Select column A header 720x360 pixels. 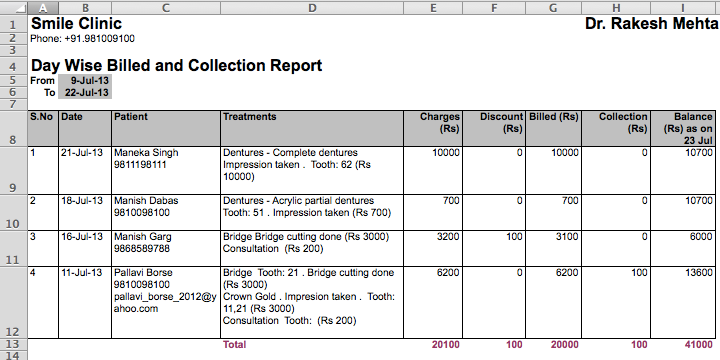[x=43, y=8]
